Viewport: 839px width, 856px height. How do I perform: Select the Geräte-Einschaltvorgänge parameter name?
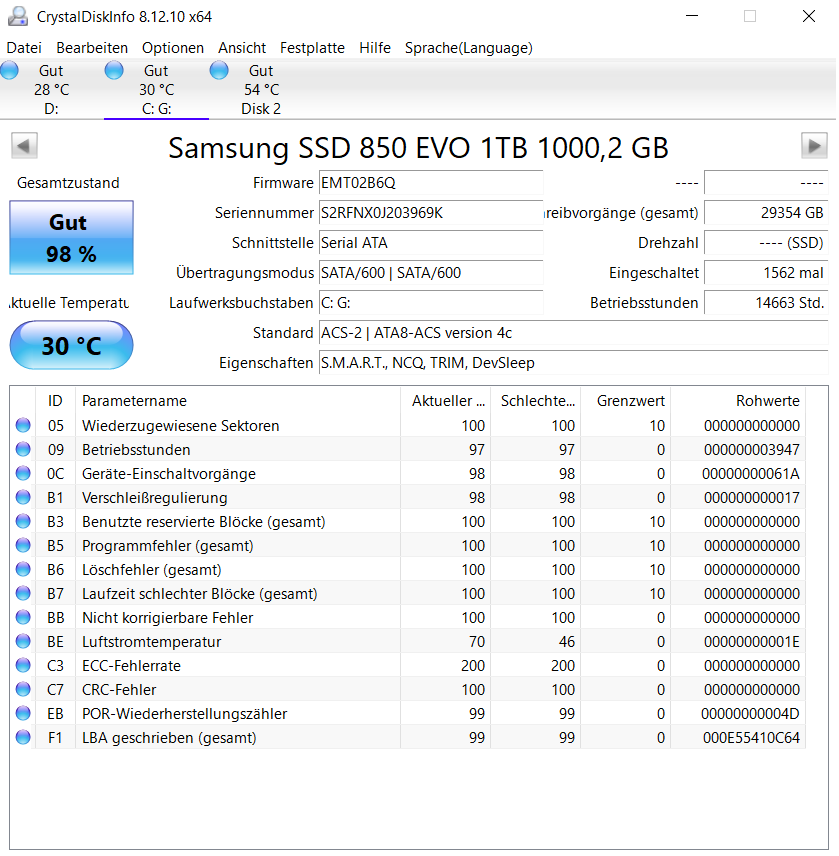(169, 473)
